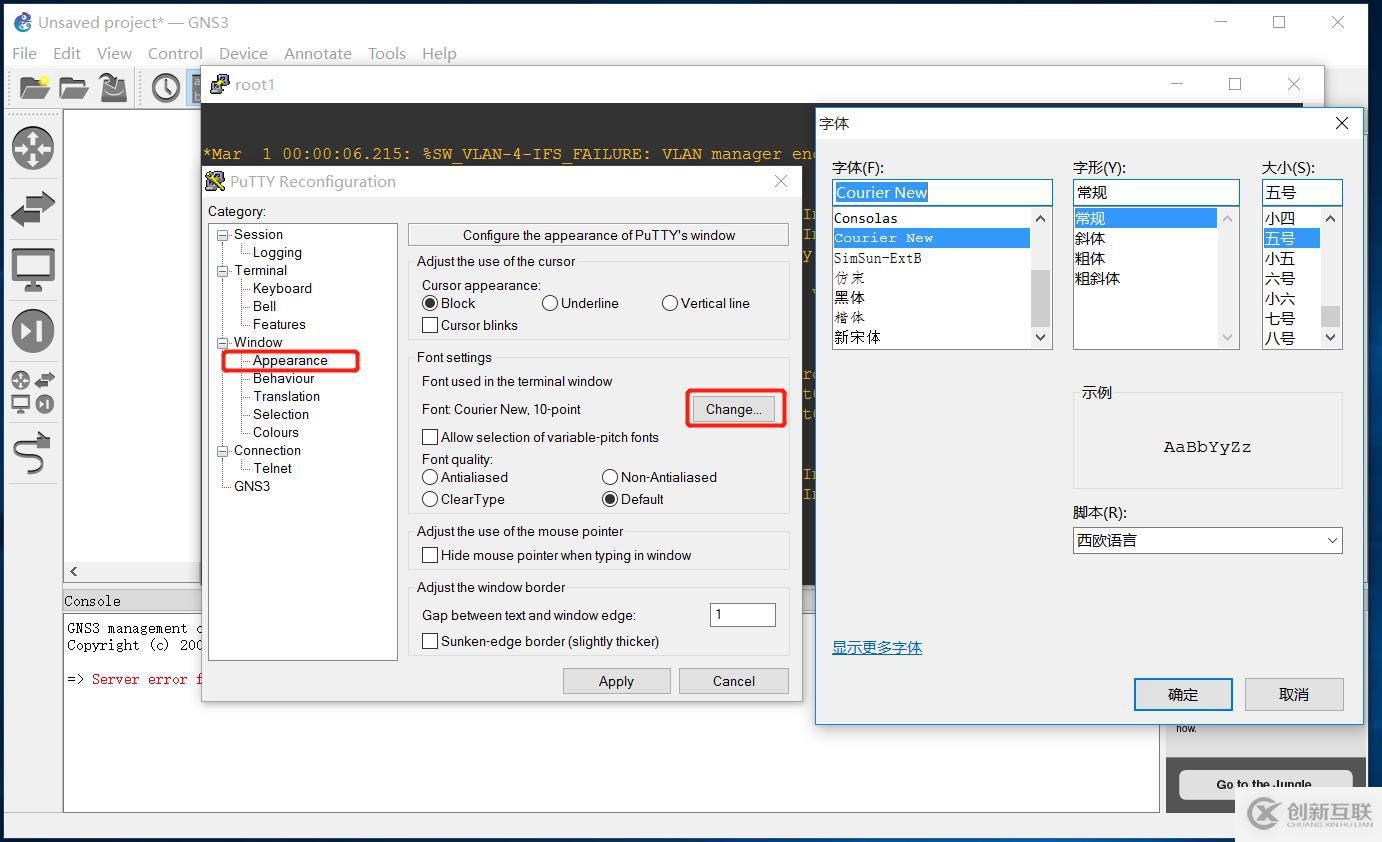Select Non-Antialiased font quality
The height and width of the screenshot is (842, 1382).
pos(610,477)
